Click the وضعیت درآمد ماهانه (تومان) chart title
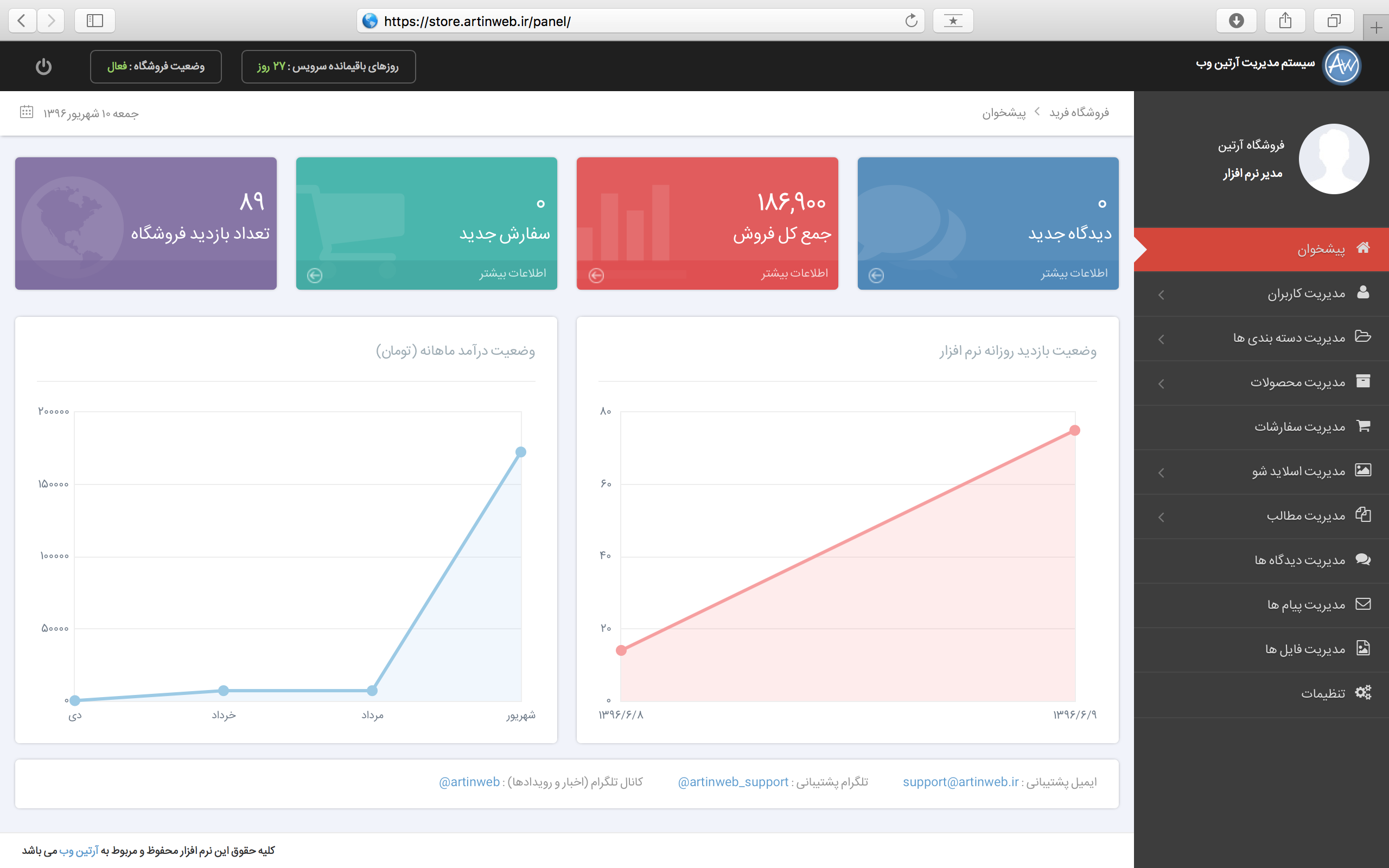The image size is (1389, 868). (455, 351)
